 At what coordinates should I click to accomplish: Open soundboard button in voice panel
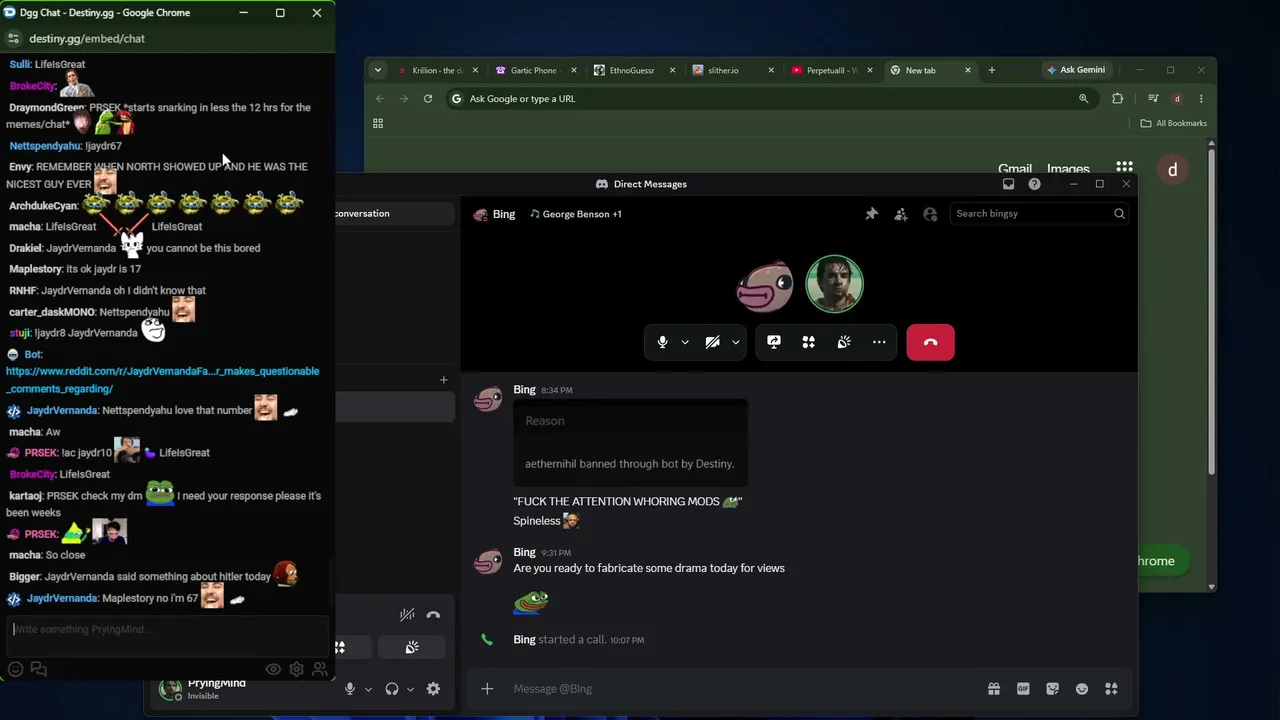[x=412, y=648]
